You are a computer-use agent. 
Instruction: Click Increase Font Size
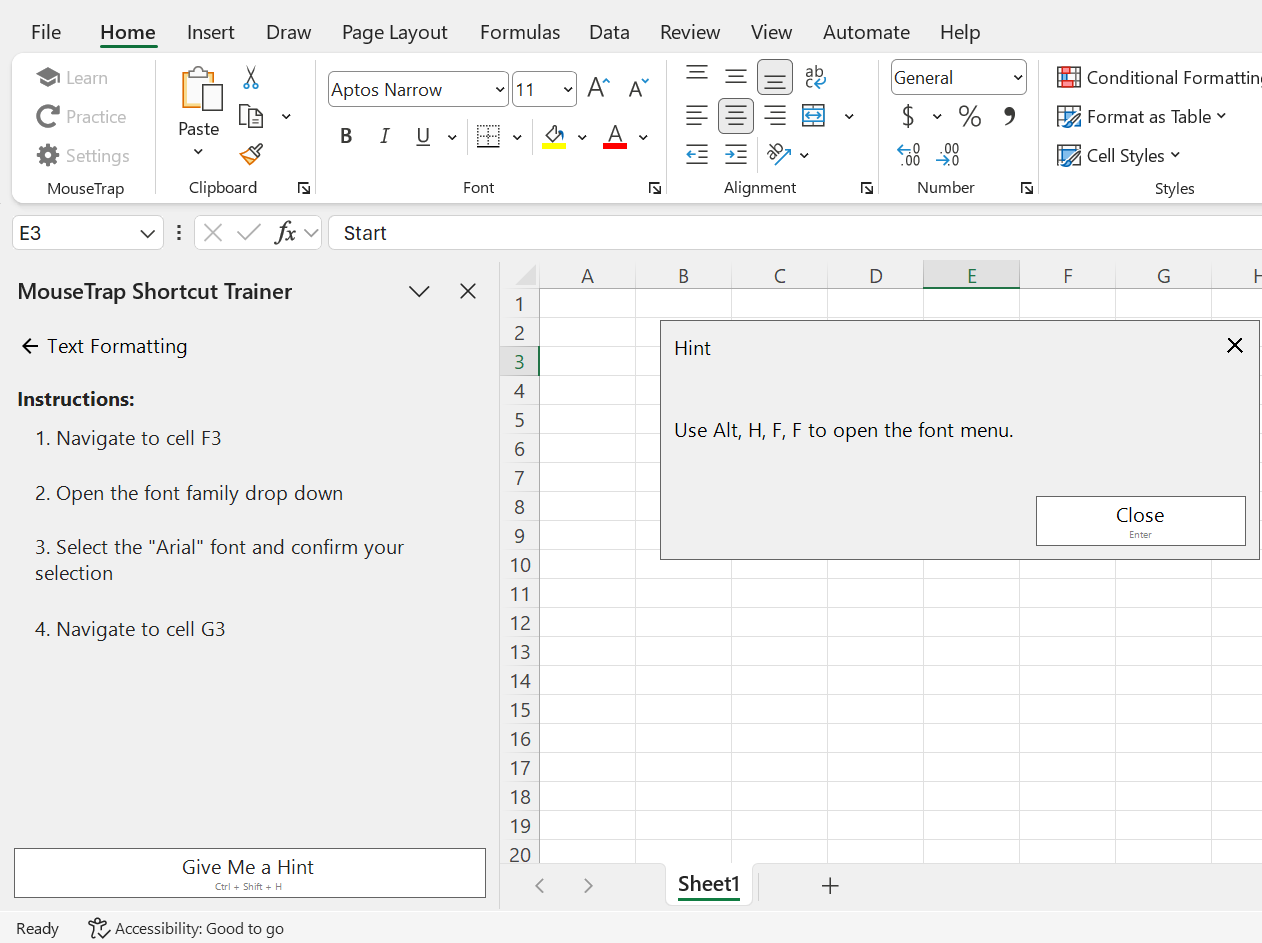point(597,87)
